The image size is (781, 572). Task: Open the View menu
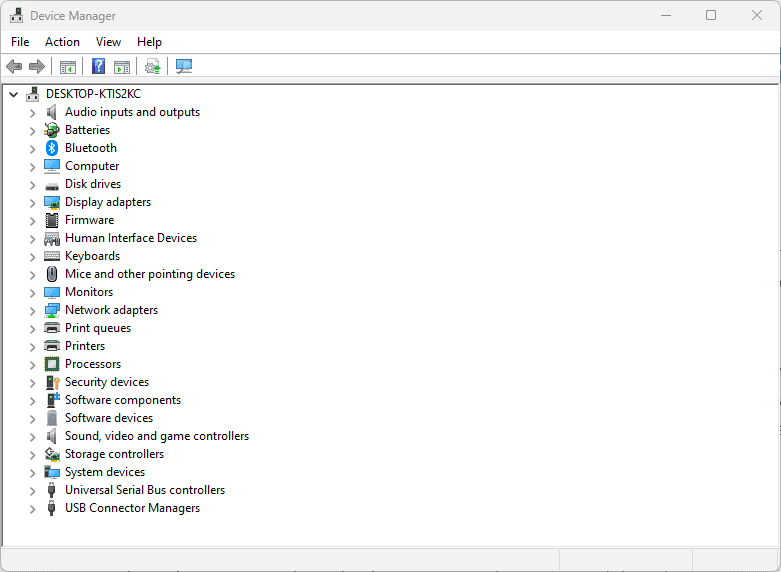point(108,42)
